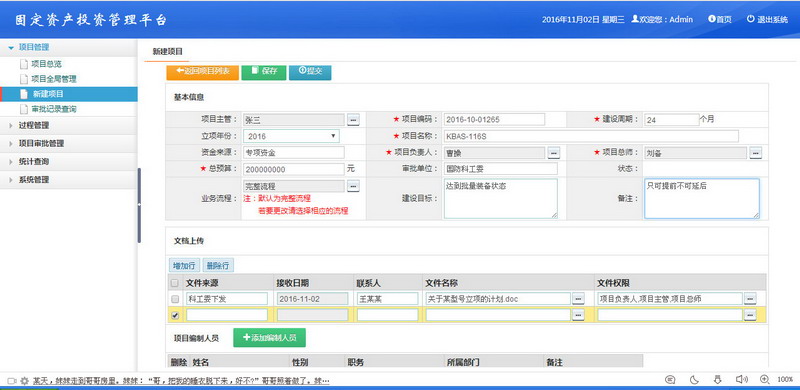The width and height of the screenshot is (800, 390).
Task: Click the 文件权限 column header
Action: pos(613,283)
